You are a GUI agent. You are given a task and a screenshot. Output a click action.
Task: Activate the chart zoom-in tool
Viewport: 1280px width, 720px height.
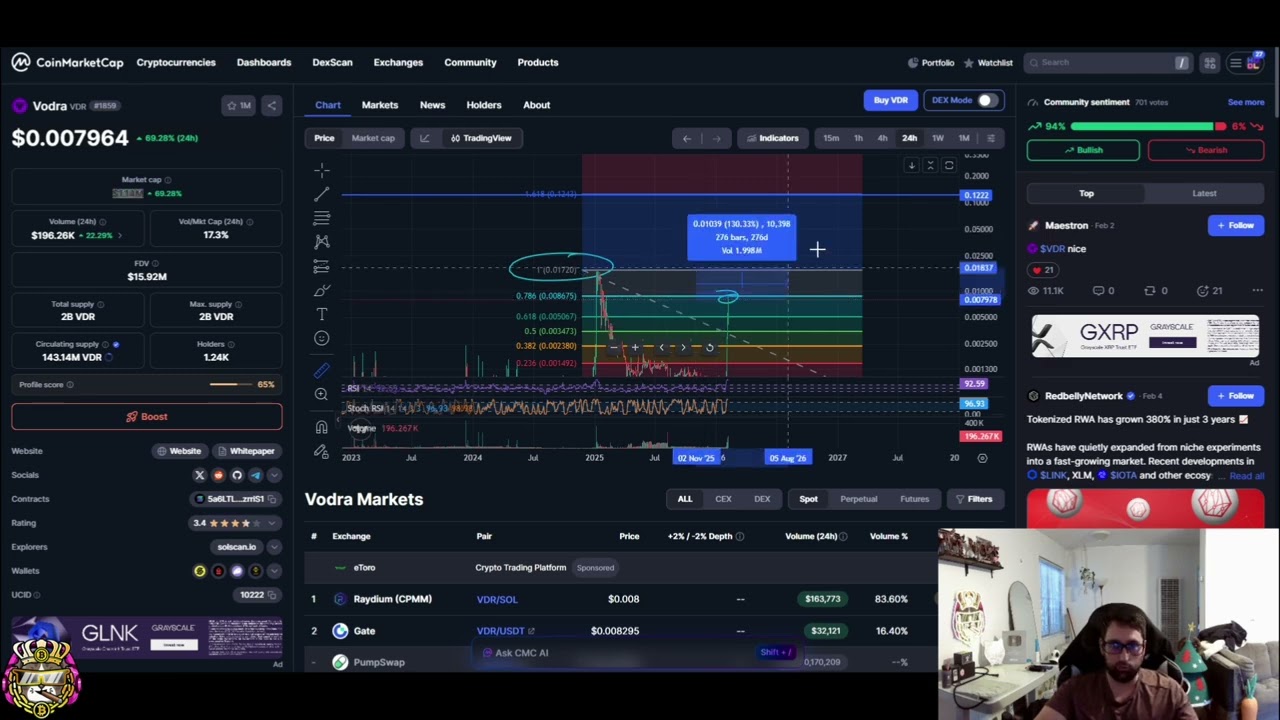pyautogui.click(x=321, y=394)
